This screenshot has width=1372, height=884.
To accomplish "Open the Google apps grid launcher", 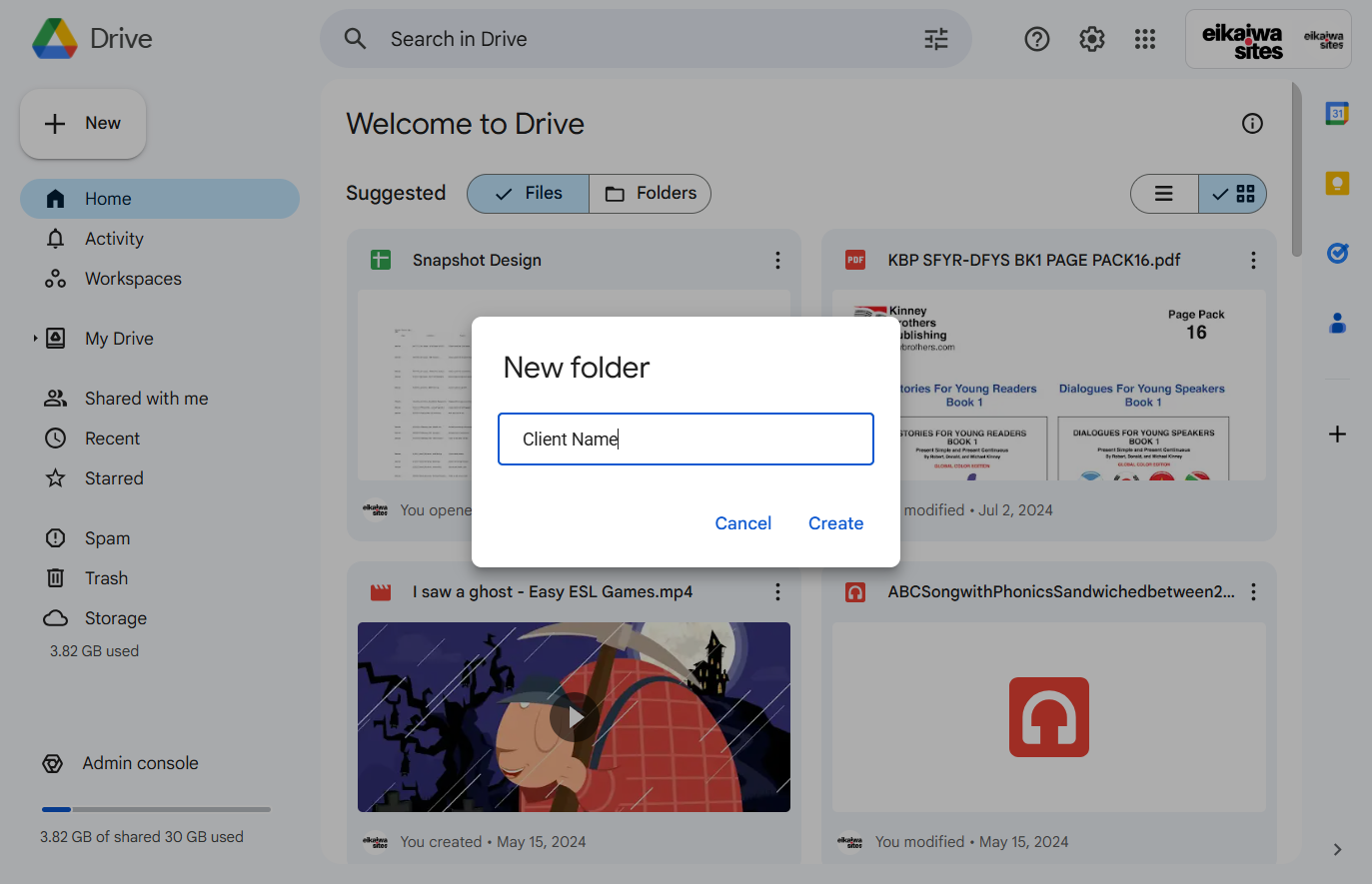I will 1145,39.
